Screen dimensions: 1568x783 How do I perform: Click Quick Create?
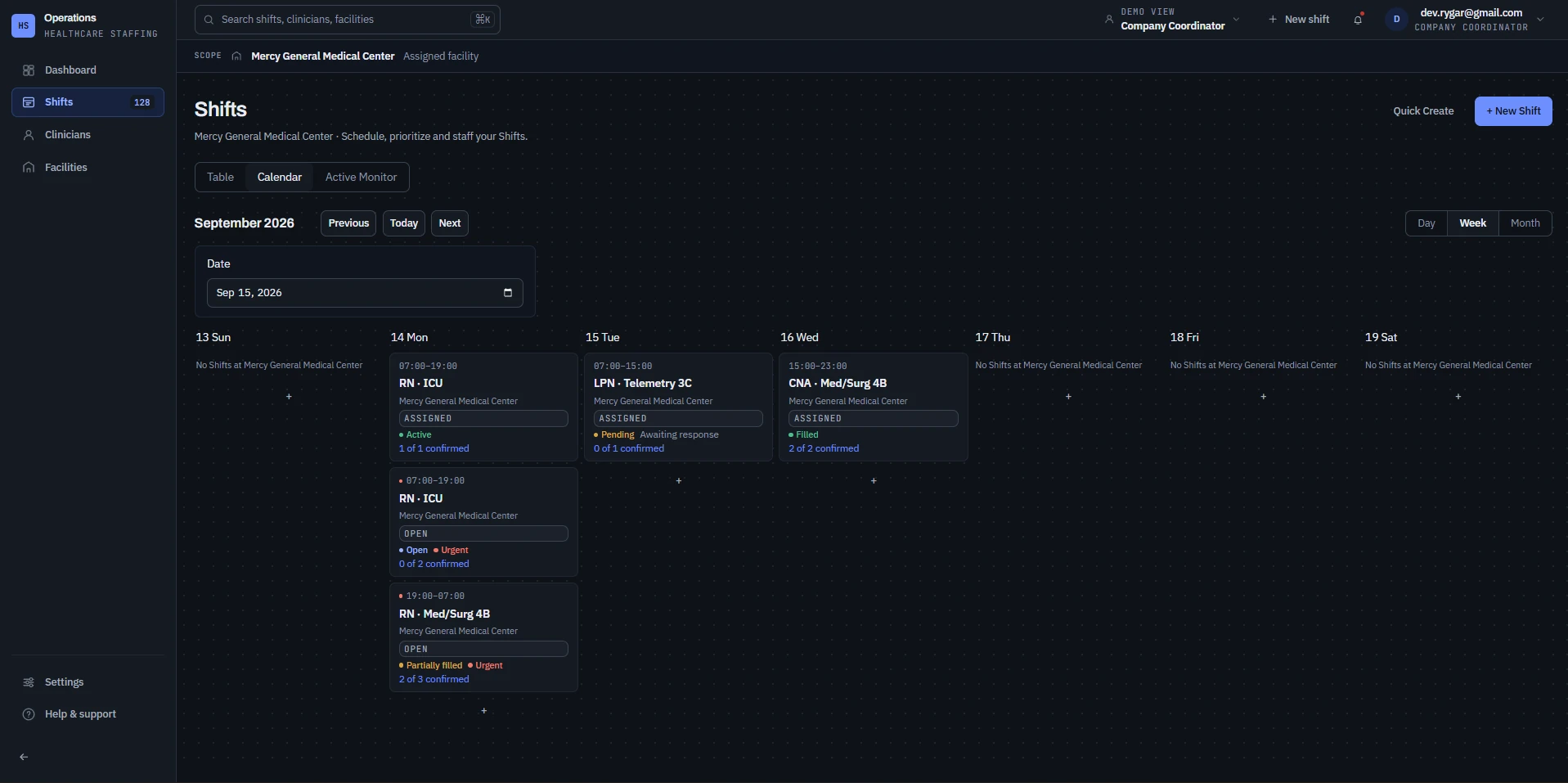point(1423,111)
